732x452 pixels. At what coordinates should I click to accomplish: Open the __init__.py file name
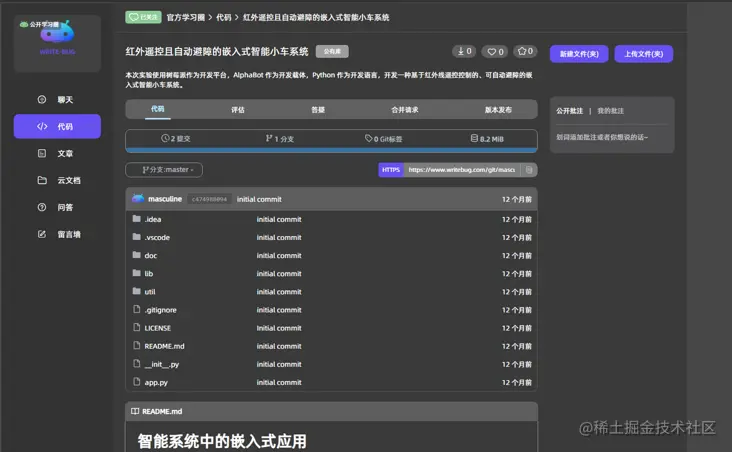(x=162, y=364)
